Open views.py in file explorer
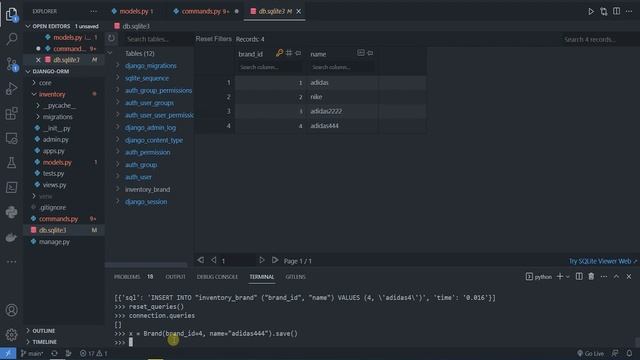This screenshot has height=360, width=640. (54, 185)
